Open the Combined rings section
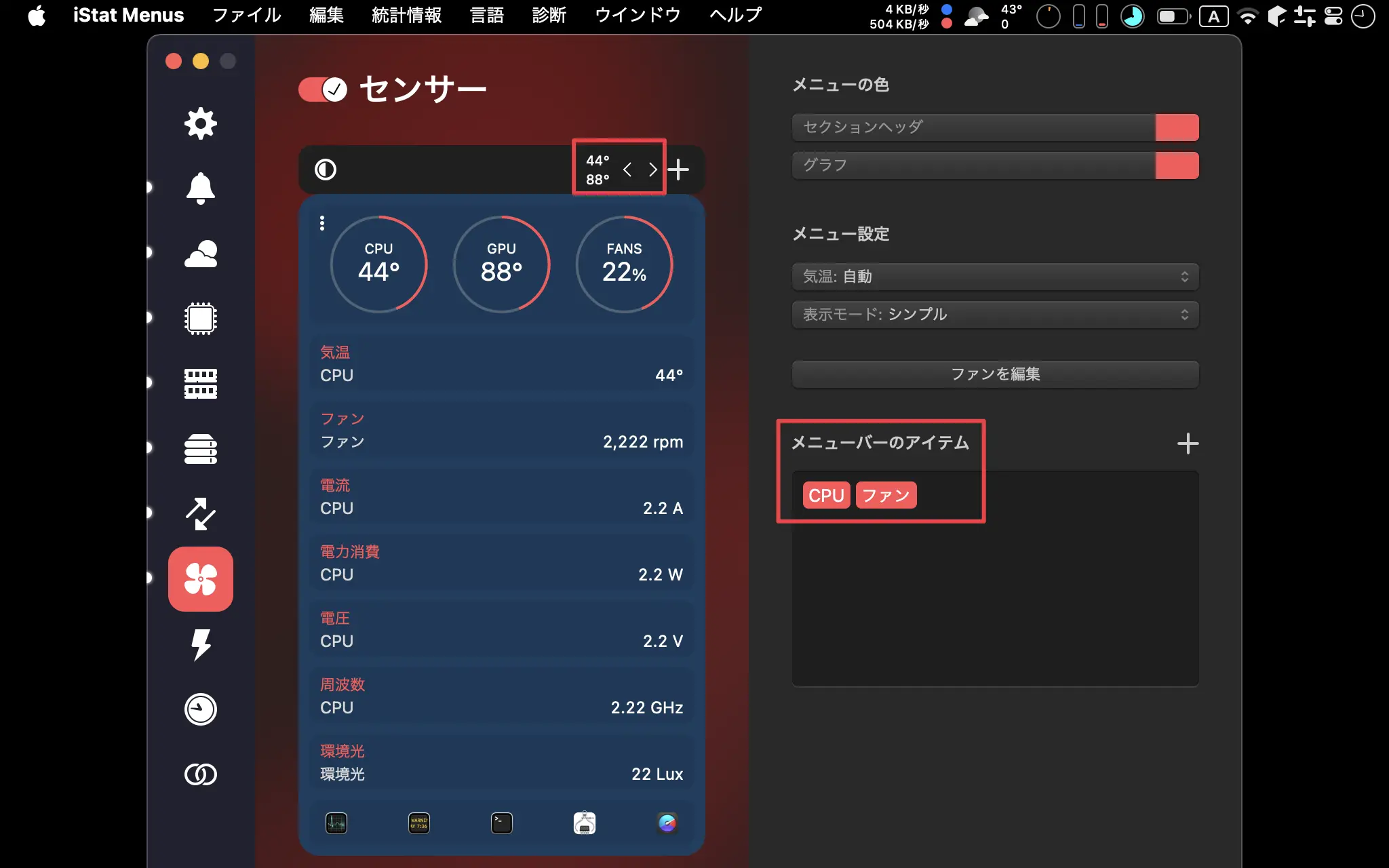1389x868 pixels. (201, 774)
